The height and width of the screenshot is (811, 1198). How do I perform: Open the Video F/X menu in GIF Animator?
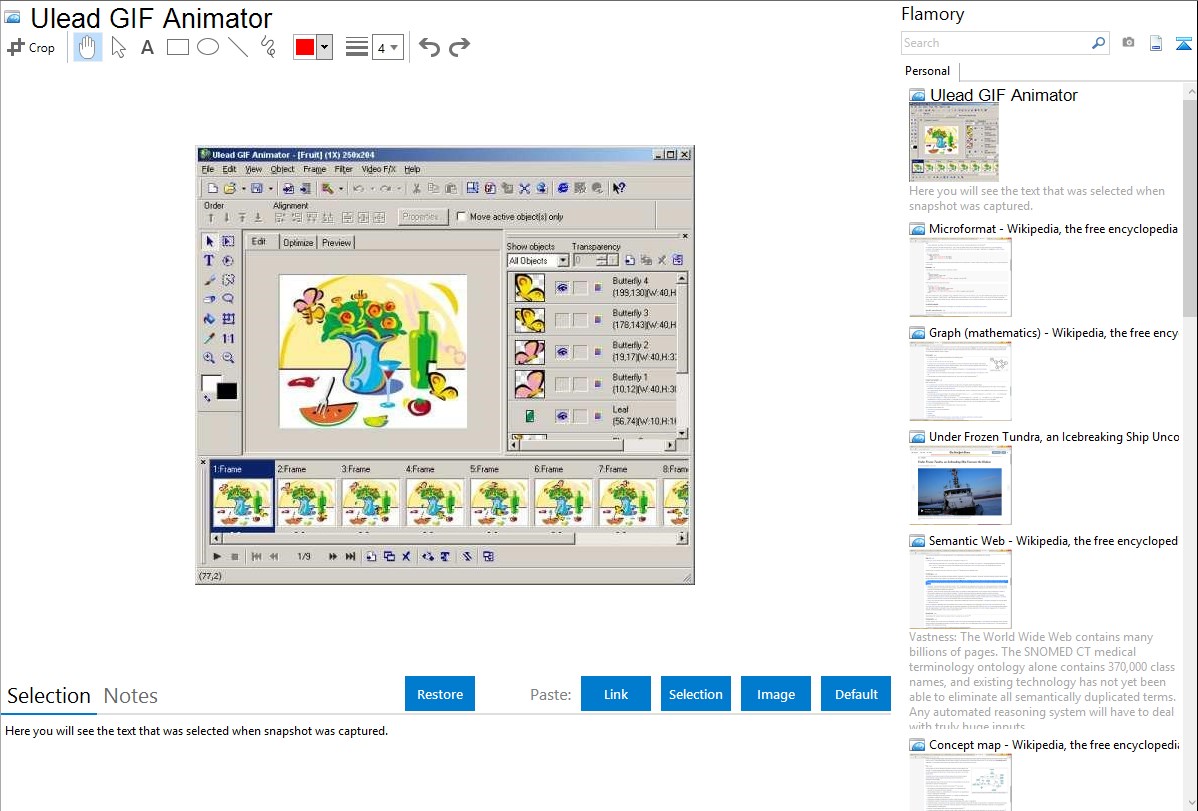click(379, 169)
